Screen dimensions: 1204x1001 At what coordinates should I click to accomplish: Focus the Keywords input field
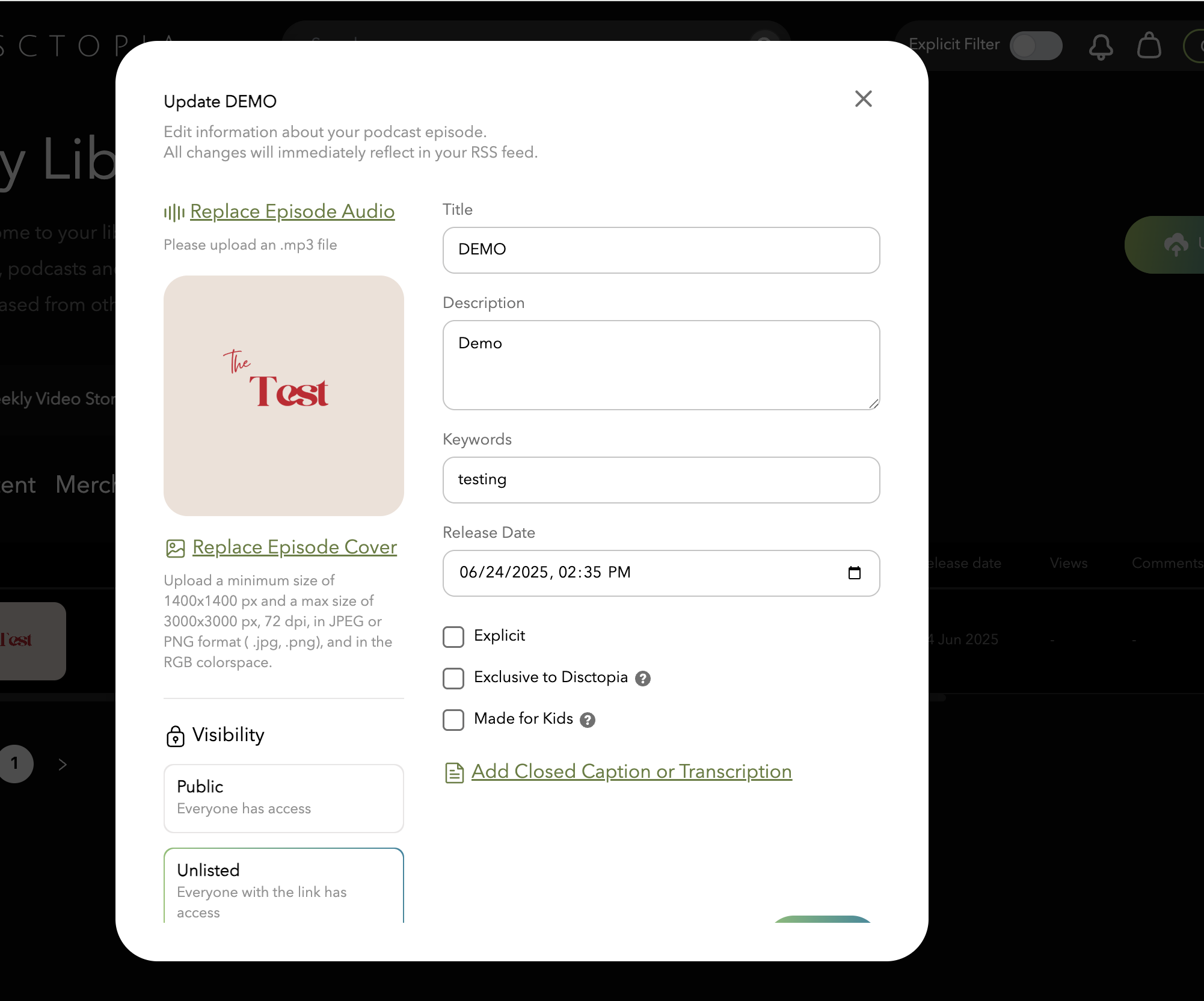point(662,480)
